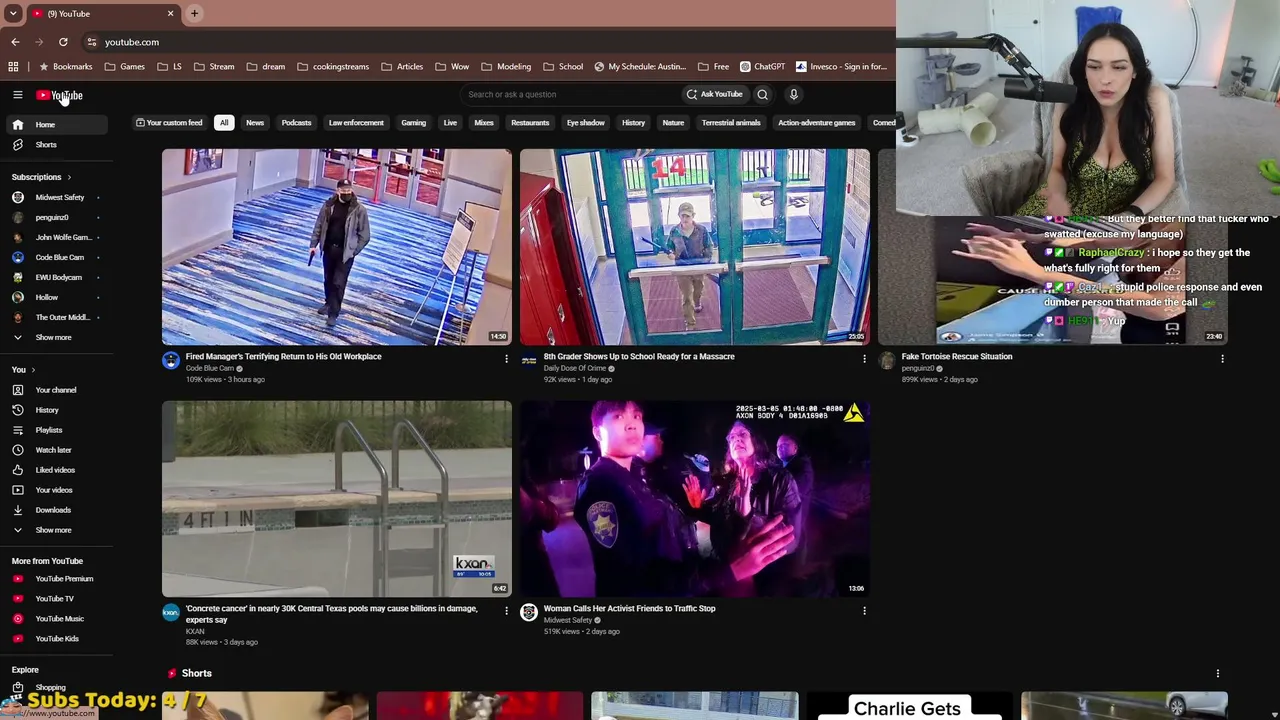Show more items below Downloads
The image size is (1280, 720).
(55, 530)
